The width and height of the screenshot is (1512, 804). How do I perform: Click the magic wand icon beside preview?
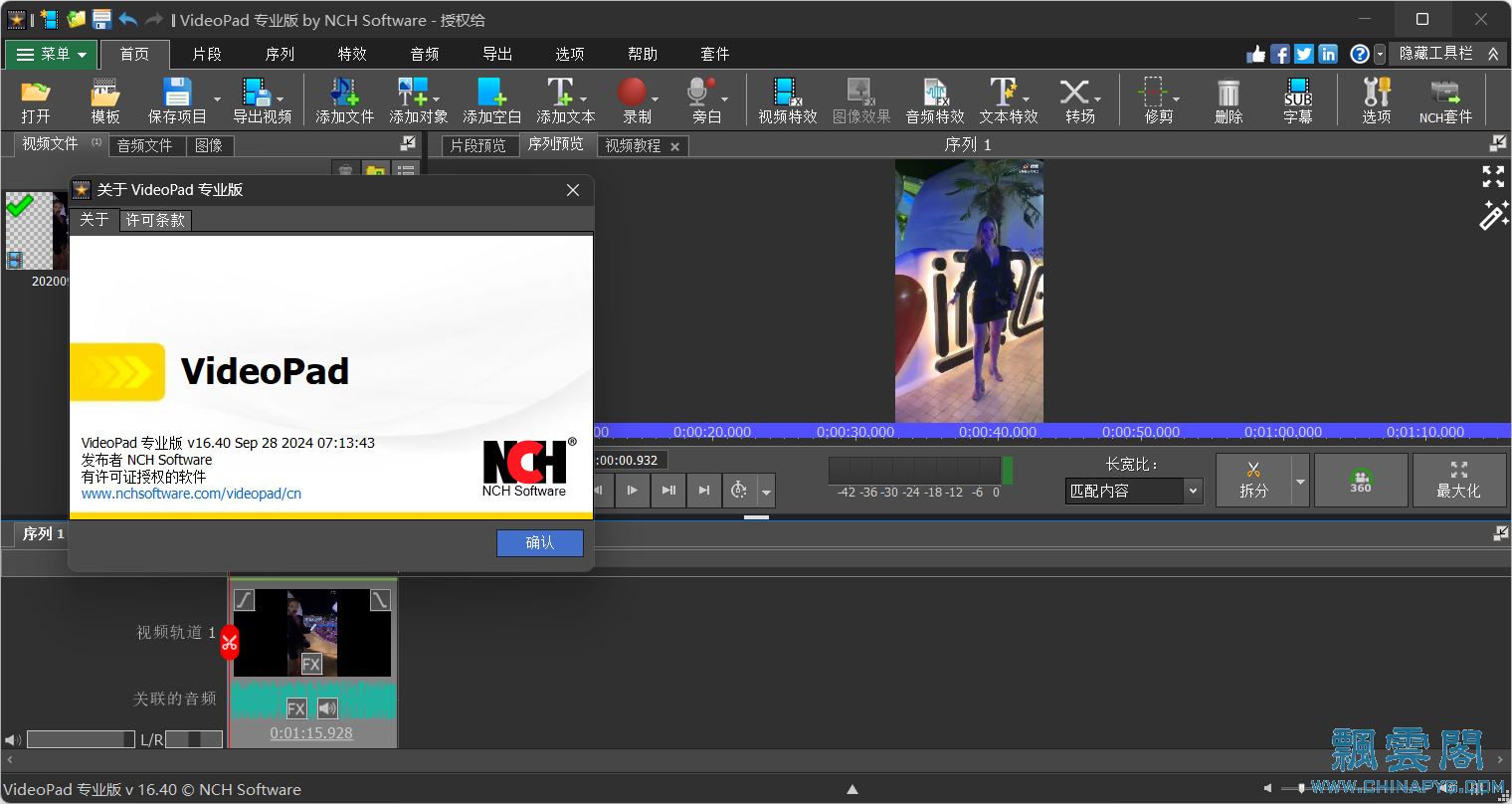[x=1493, y=215]
